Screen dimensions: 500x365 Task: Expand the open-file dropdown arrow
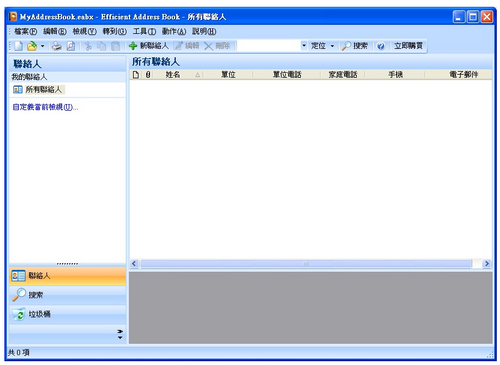point(42,46)
